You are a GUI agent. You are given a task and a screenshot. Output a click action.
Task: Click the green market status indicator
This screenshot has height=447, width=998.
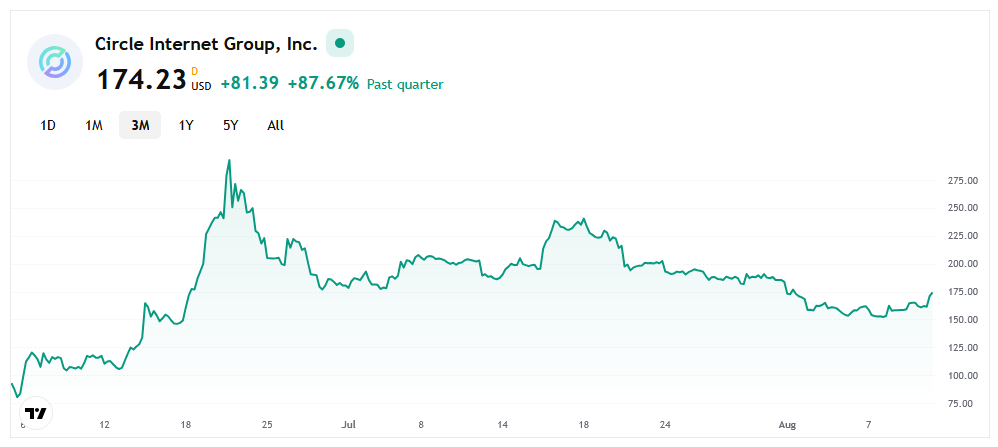coord(340,44)
